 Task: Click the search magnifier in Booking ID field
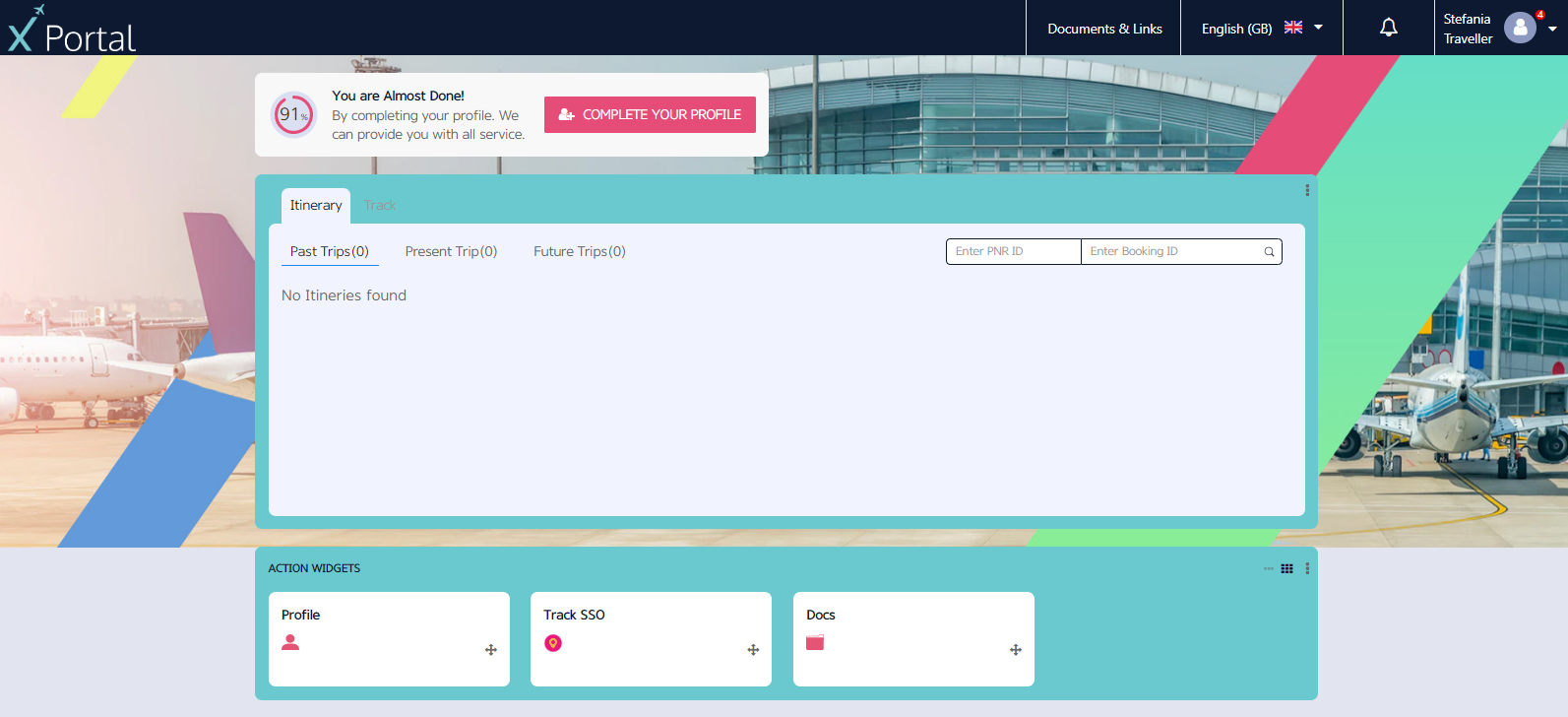point(1269,252)
